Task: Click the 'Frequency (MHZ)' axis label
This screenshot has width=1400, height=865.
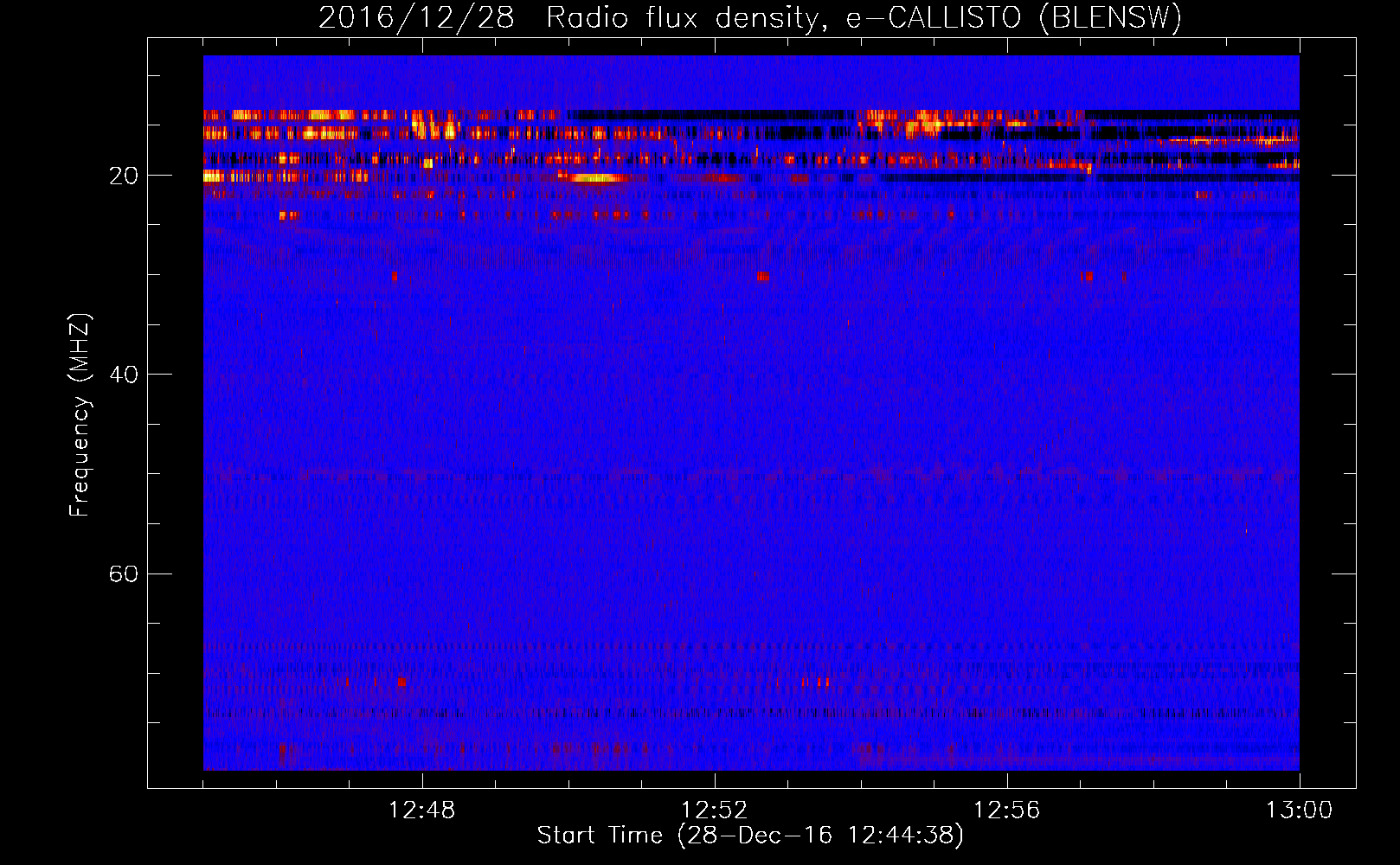Action: [80, 415]
